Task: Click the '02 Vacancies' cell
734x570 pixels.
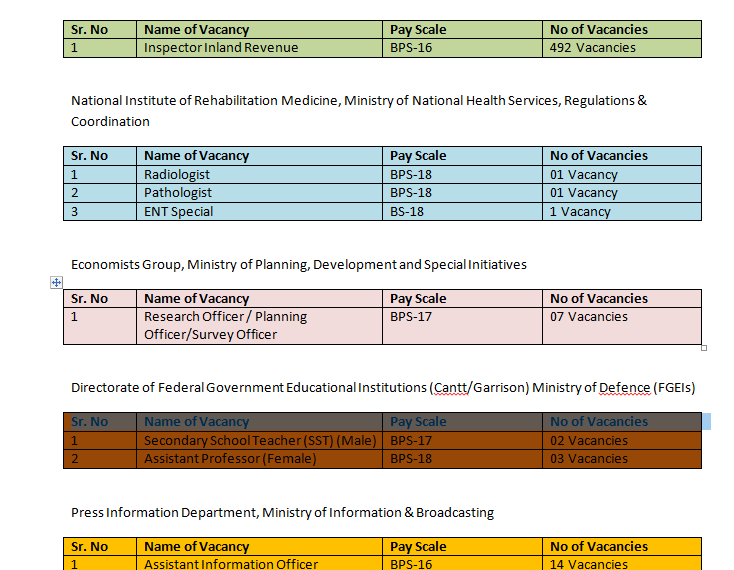Action: point(622,441)
